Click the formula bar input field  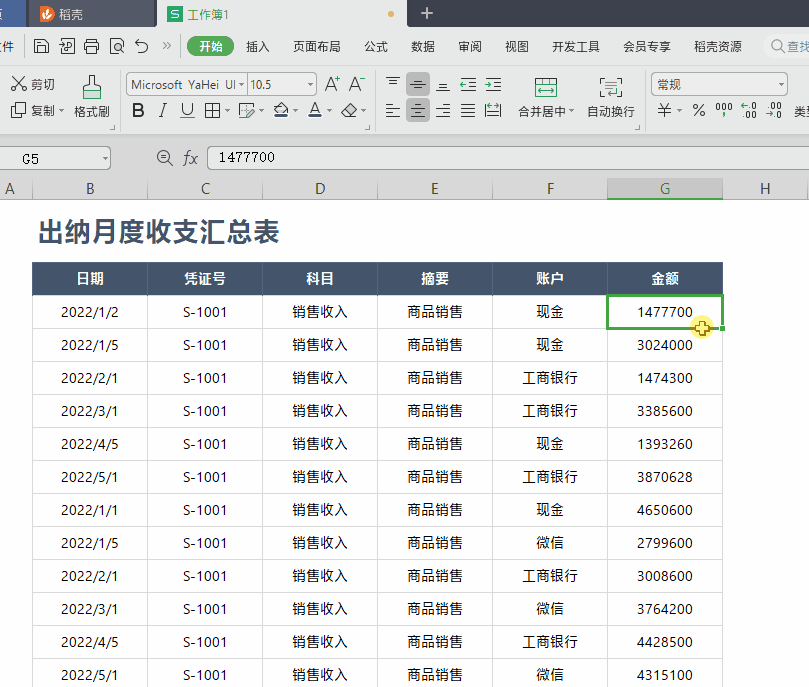(x=500, y=158)
